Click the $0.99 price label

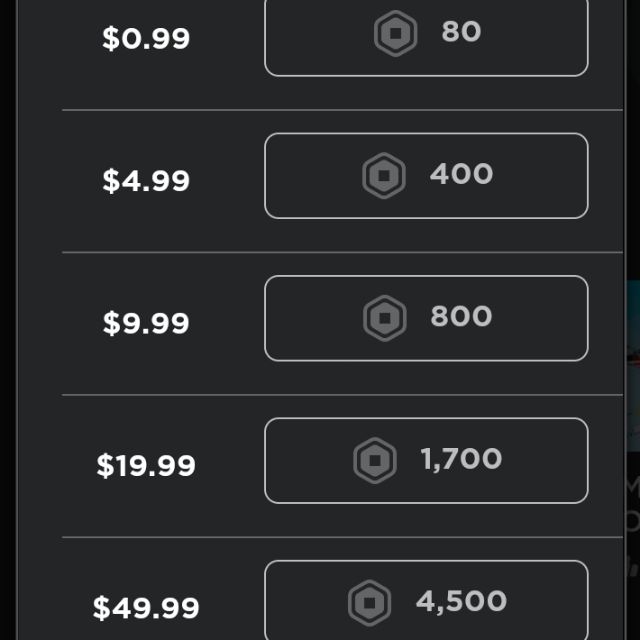146,39
